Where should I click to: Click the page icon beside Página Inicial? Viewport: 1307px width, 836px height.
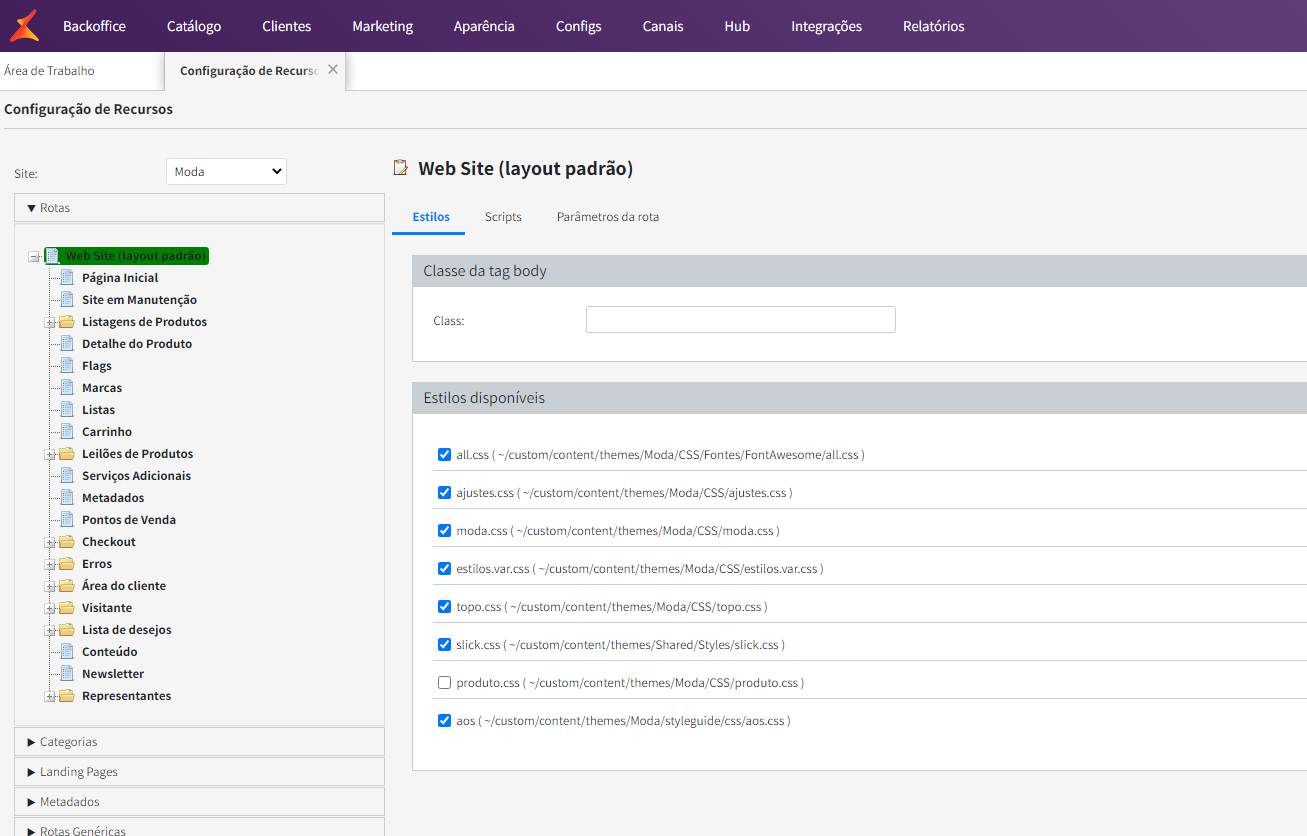click(x=67, y=278)
